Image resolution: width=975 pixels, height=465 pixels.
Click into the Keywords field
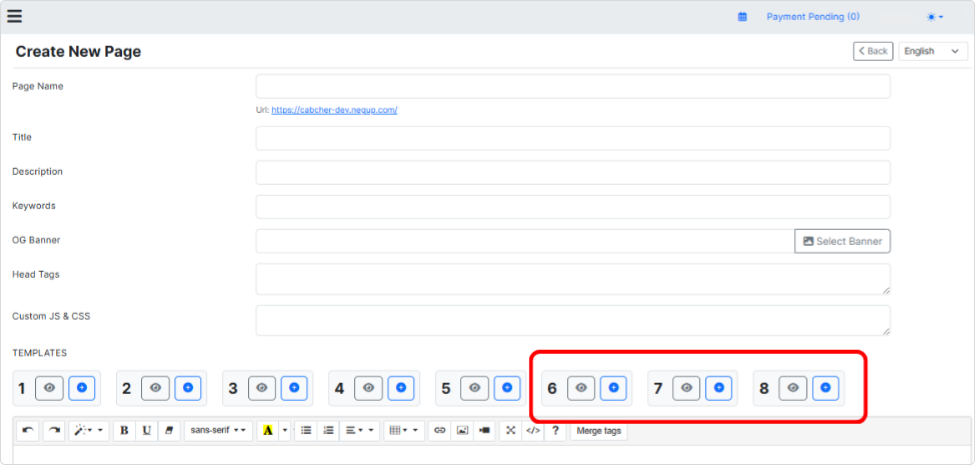coord(573,206)
